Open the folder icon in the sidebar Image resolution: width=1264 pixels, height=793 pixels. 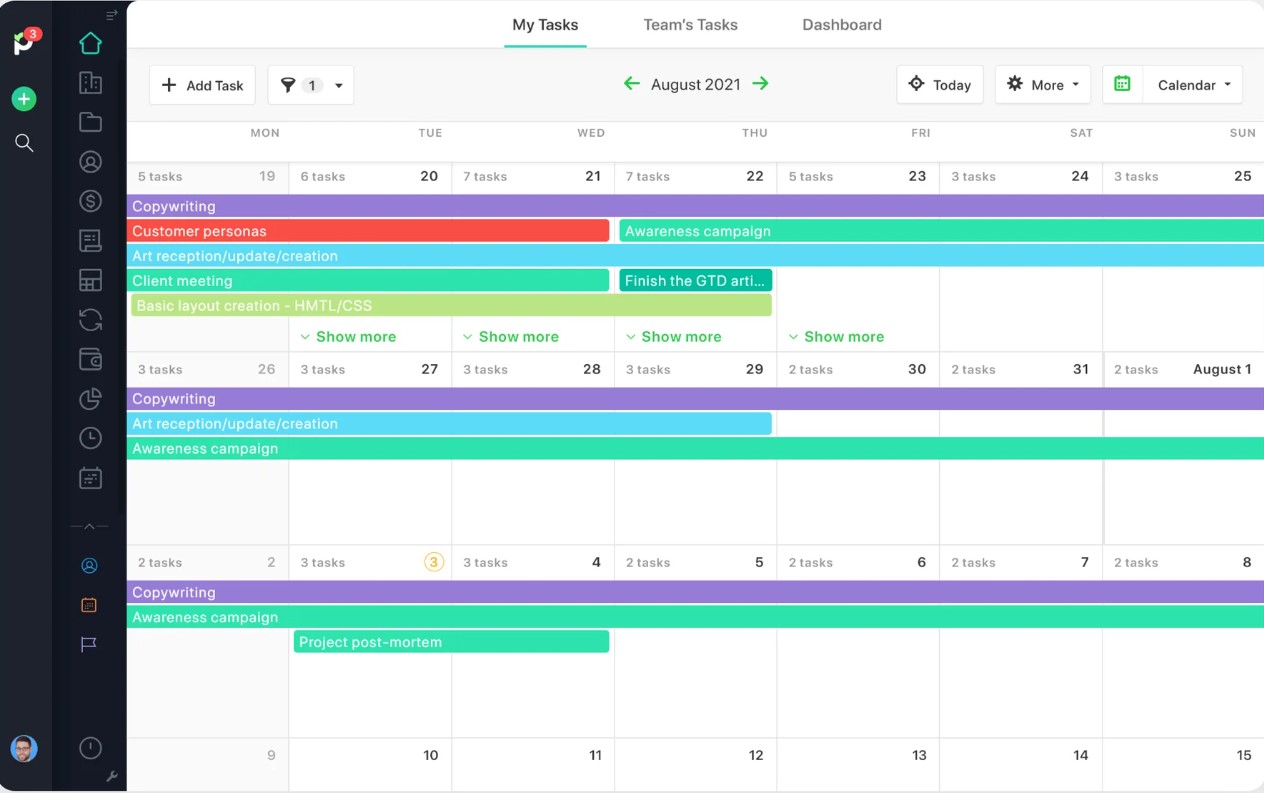tap(90, 121)
